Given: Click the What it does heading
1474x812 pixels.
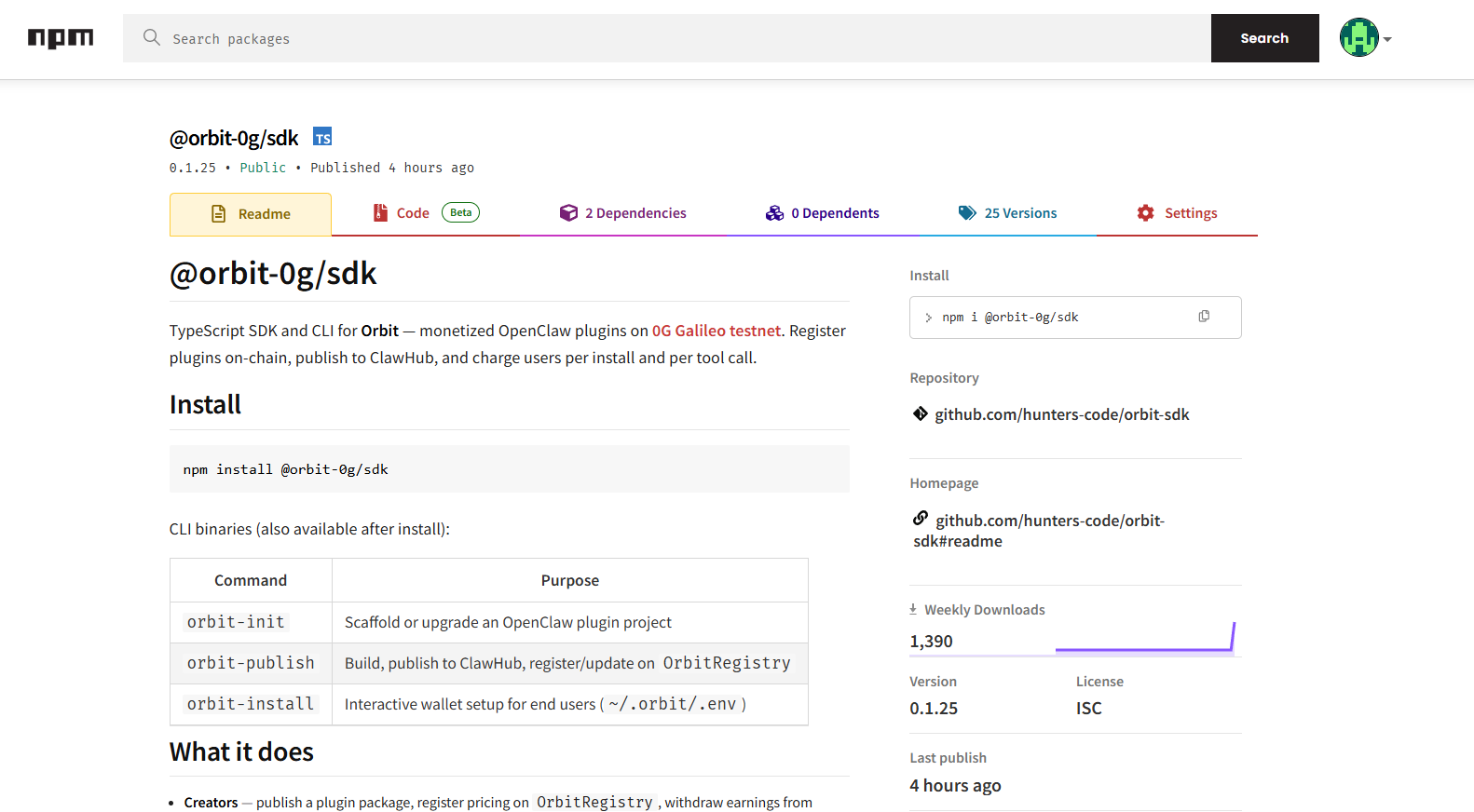Looking at the screenshot, I should pyautogui.click(x=241, y=752).
